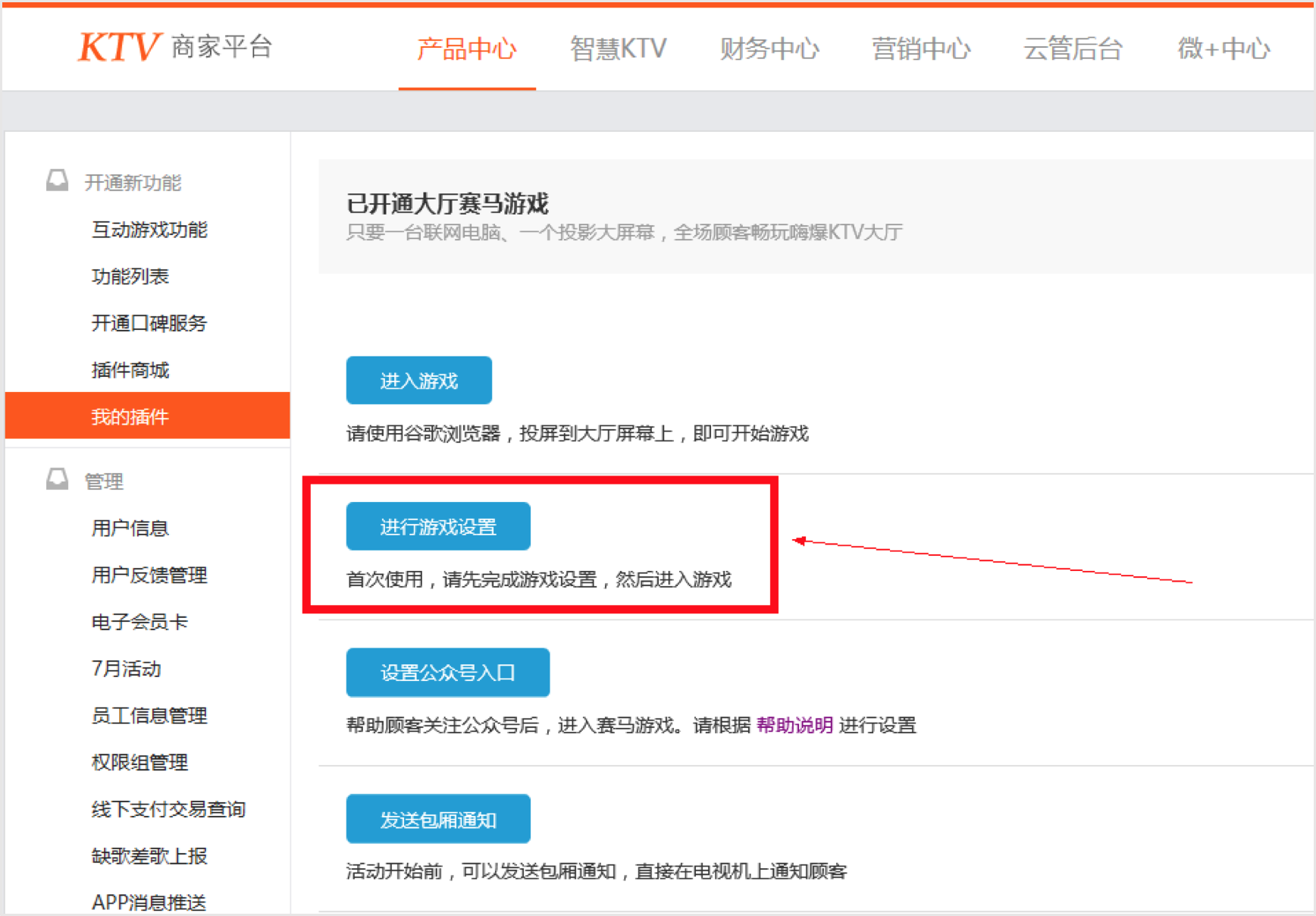This screenshot has width=1316, height=916.
Task: Click the text 活动开始前，可以发送包厢通知
Action: point(481,871)
